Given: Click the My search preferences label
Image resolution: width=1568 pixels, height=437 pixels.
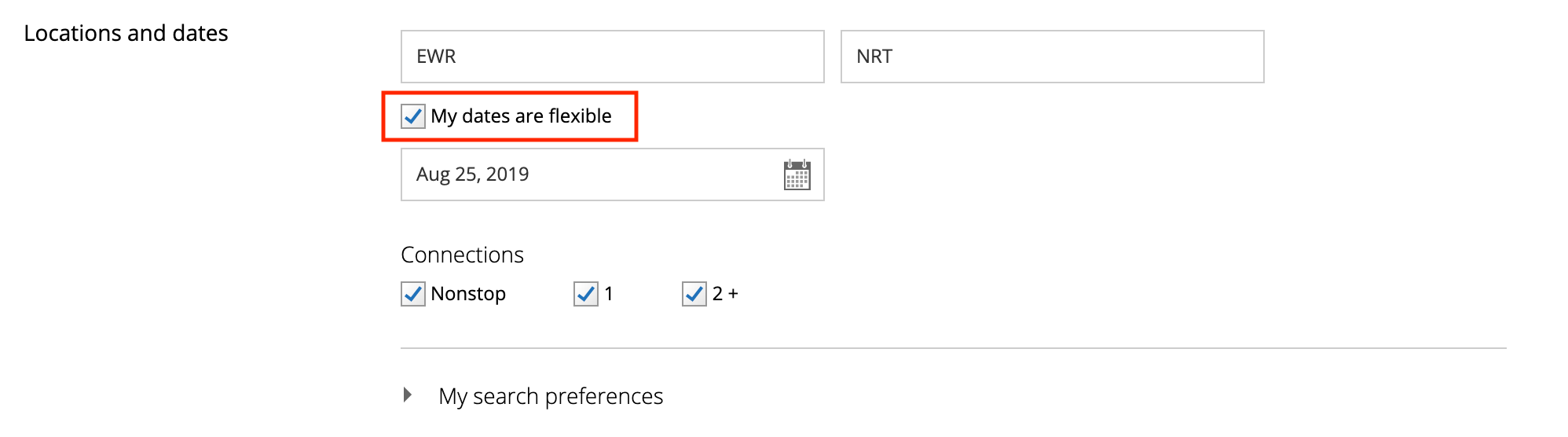Looking at the screenshot, I should (551, 396).
